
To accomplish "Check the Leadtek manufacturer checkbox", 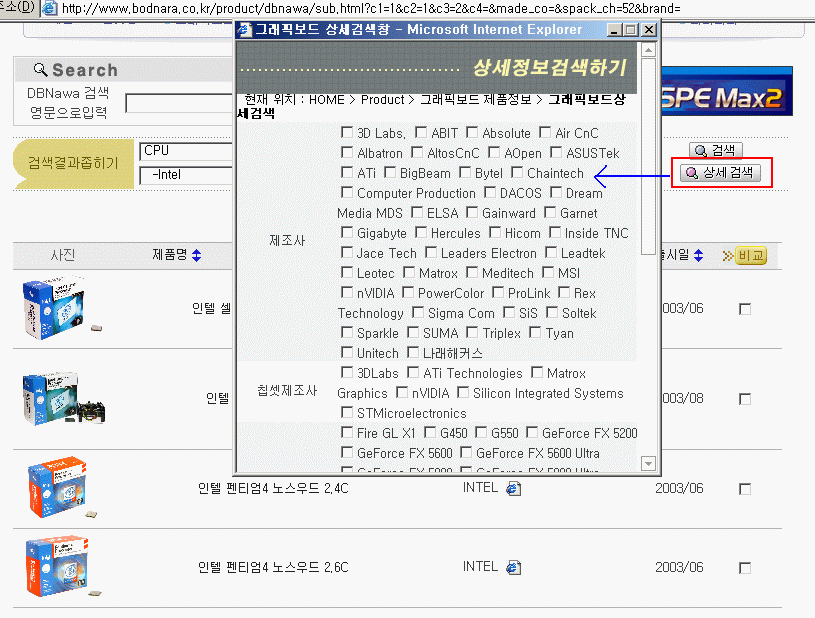I will [551, 252].
